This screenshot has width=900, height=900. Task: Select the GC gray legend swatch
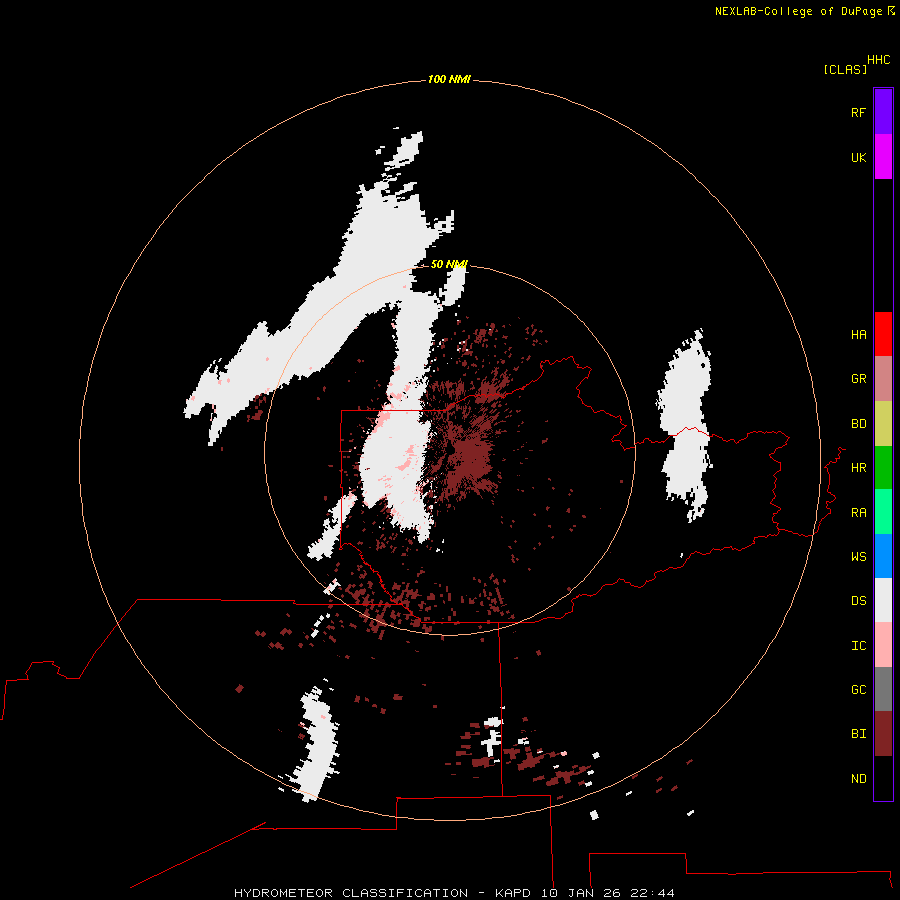click(883, 689)
